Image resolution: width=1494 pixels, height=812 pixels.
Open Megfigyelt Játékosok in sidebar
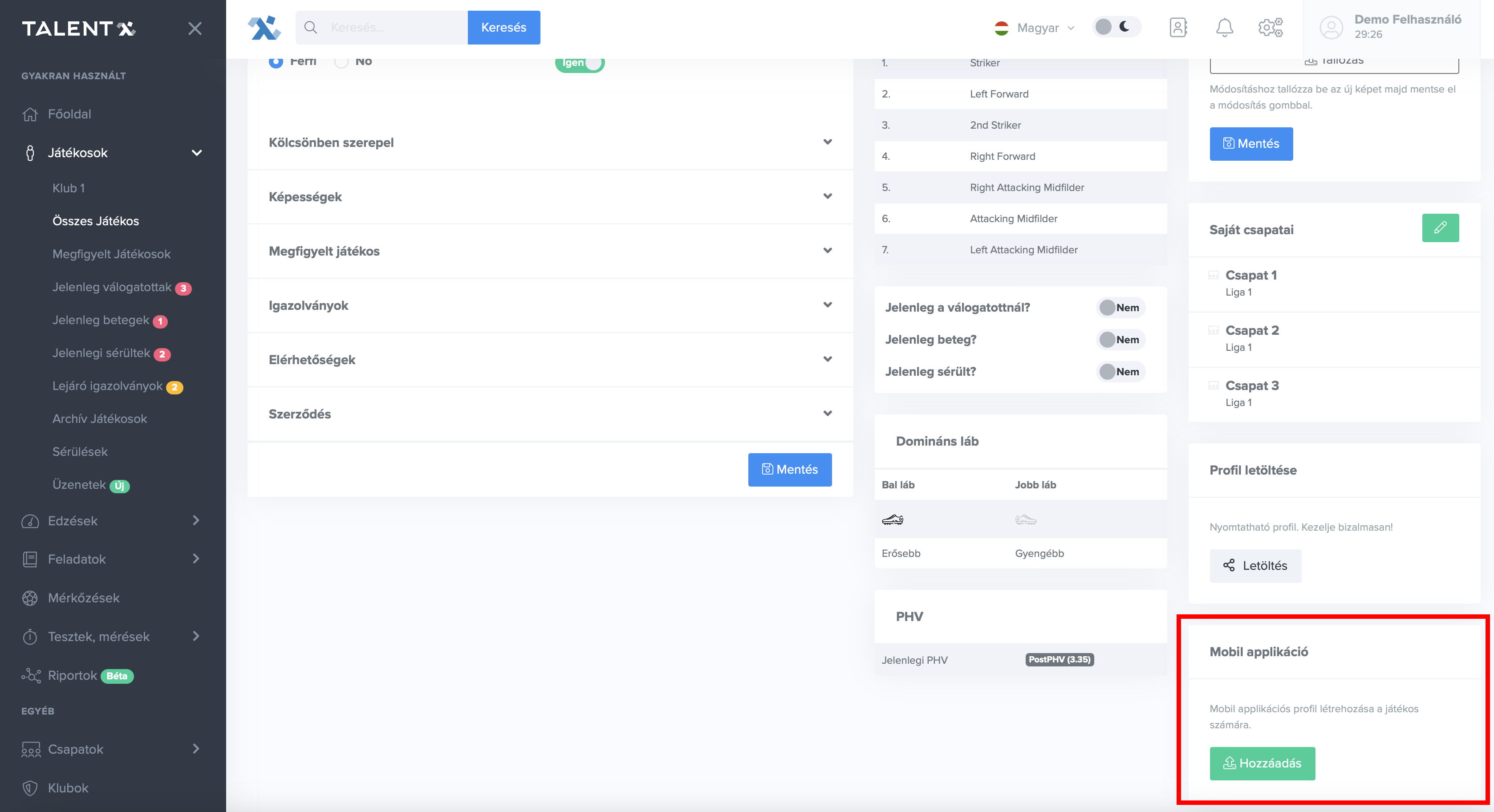(111, 254)
